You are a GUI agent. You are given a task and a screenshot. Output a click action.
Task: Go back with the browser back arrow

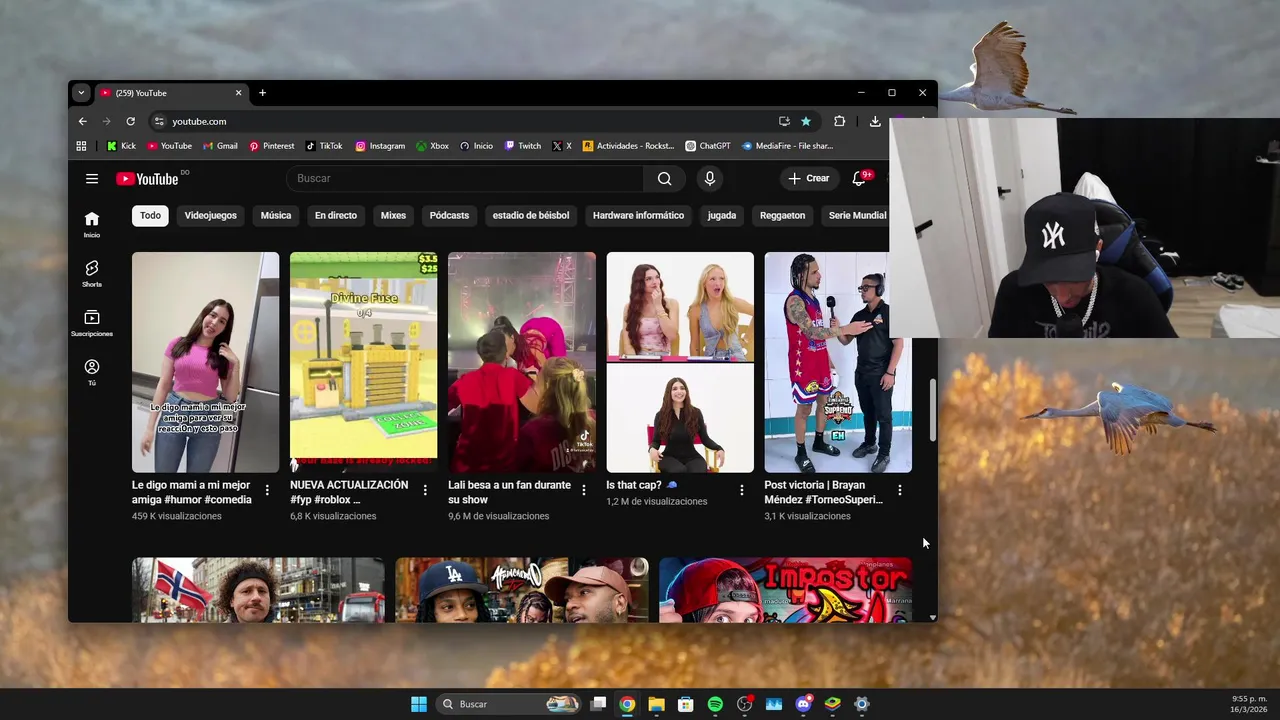[x=83, y=121]
